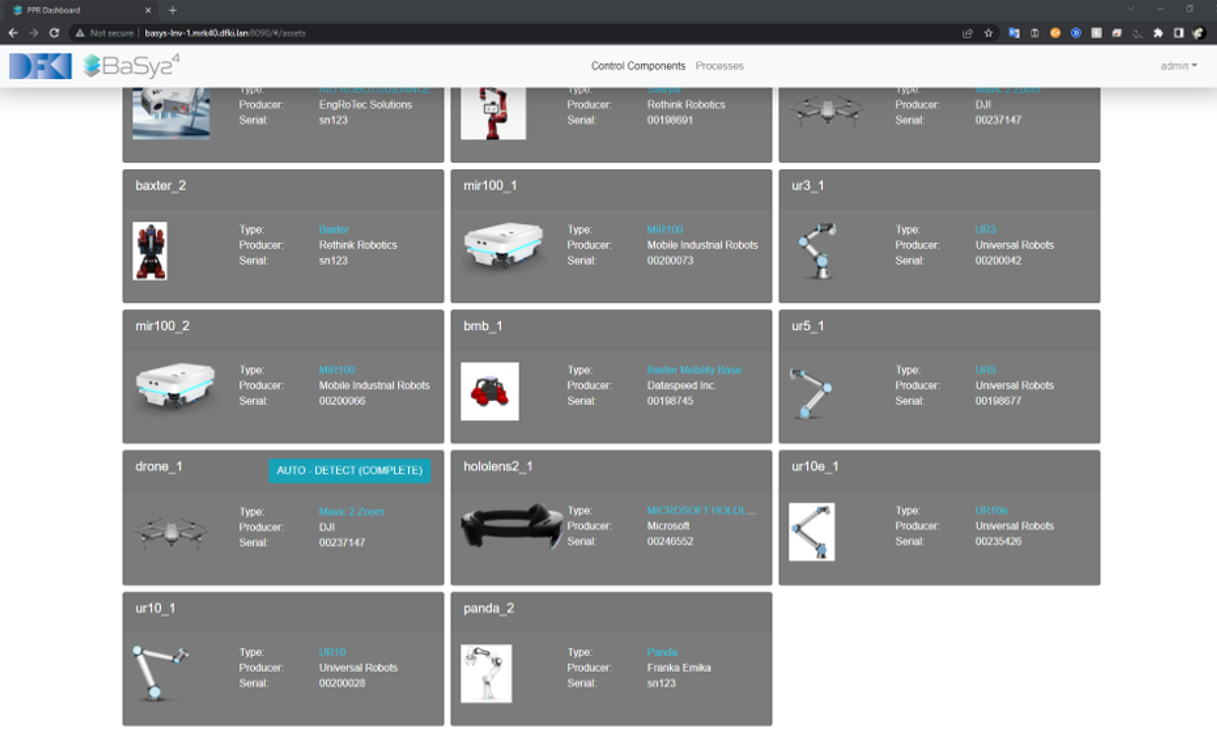1217x733 pixels.
Task: Click the mir100_2 mobile robot image
Action: pos(175,387)
